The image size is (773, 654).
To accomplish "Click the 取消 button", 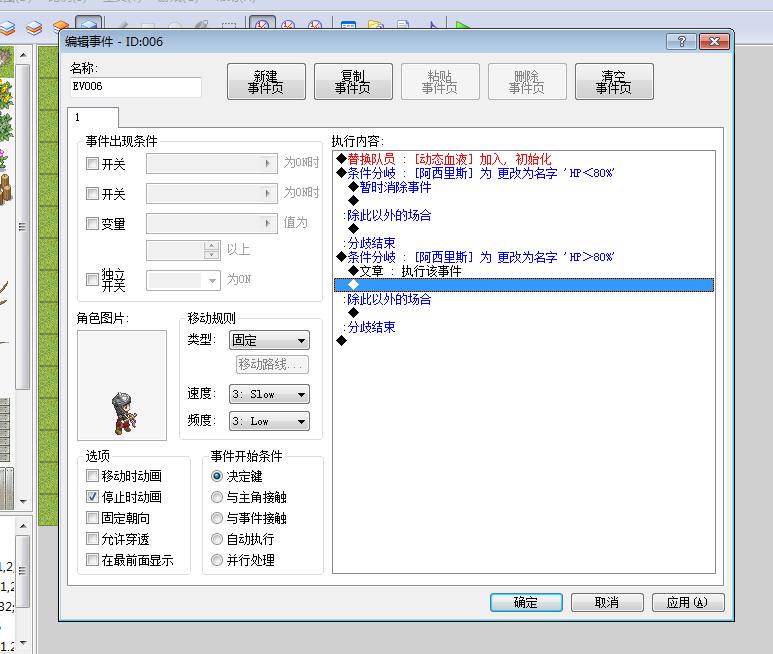I will pyautogui.click(x=607, y=602).
